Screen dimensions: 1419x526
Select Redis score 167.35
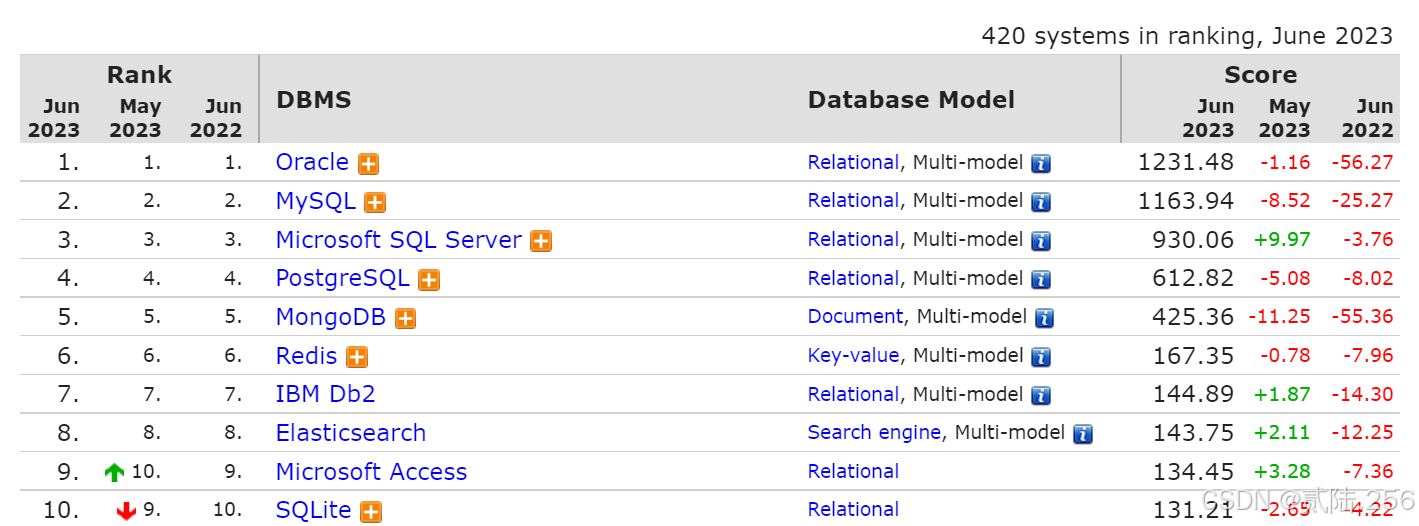point(1193,356)
